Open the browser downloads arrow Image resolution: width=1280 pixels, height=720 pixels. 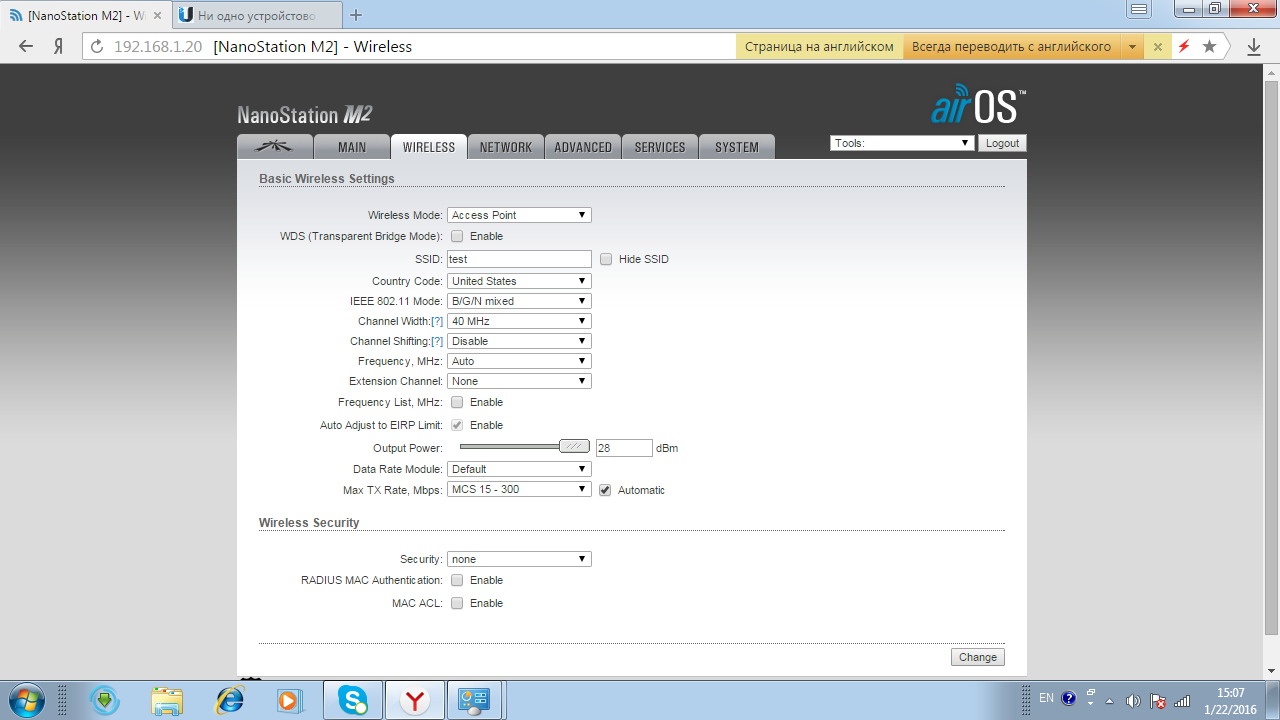[1254, 47]
